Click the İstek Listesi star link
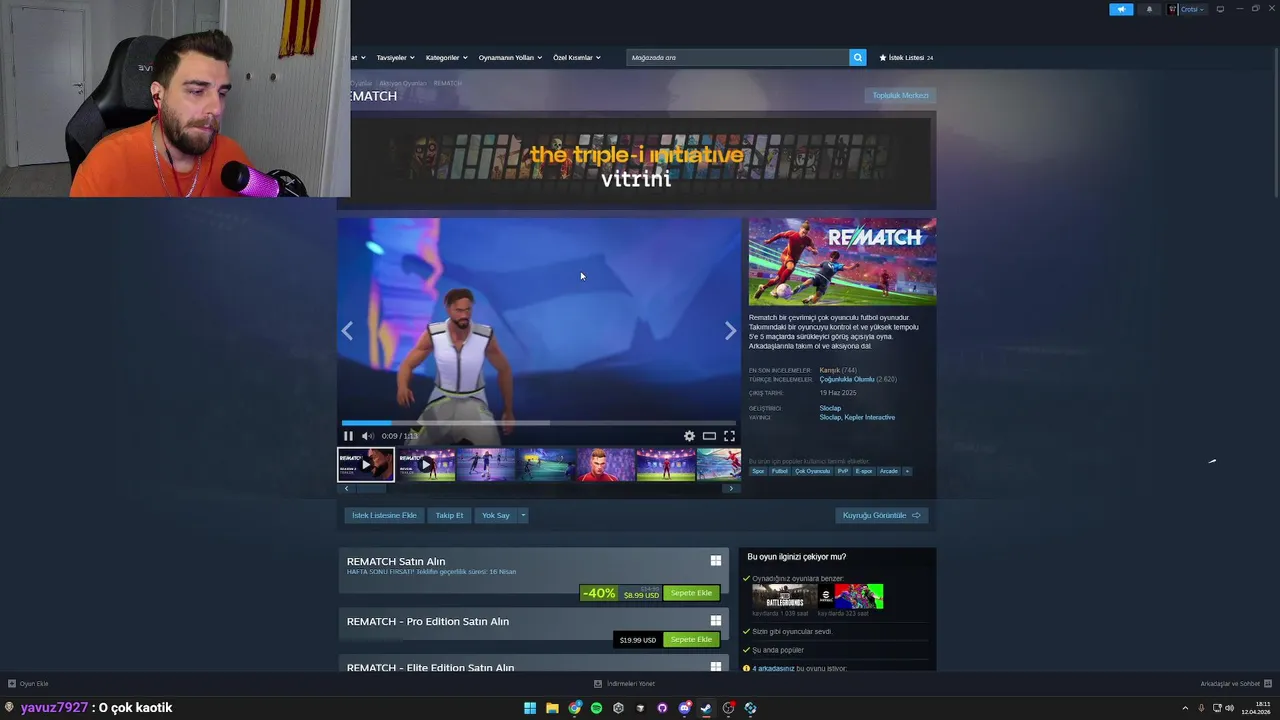This screenshot has height=720, width=1280. click(906, 58)
